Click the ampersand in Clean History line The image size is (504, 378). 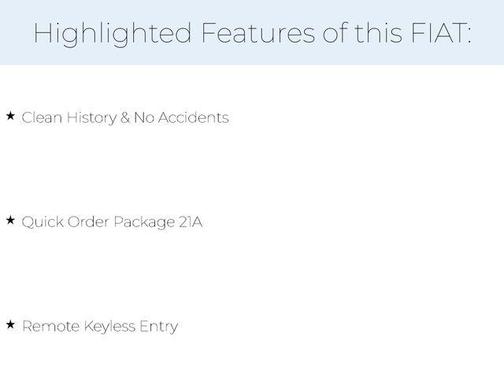click(125, 118)
